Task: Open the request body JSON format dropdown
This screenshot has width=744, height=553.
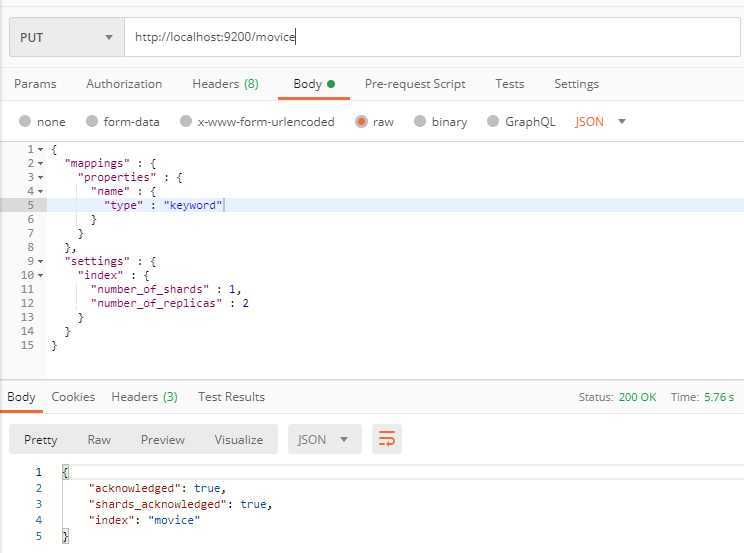Action: pyautogui.click(x=600, y=122)
